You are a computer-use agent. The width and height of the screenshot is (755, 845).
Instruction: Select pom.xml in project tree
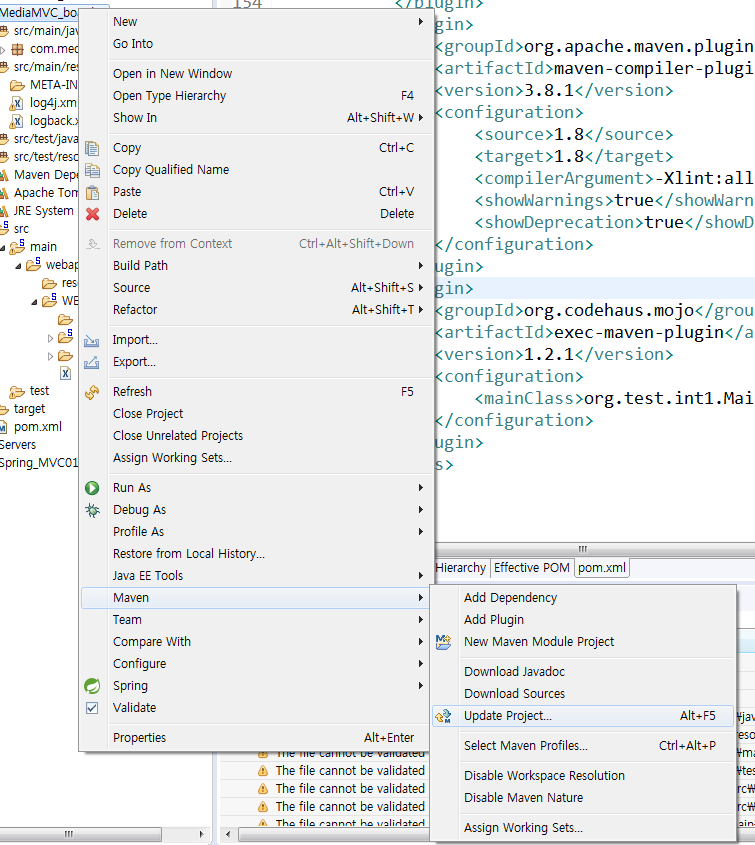38,427
